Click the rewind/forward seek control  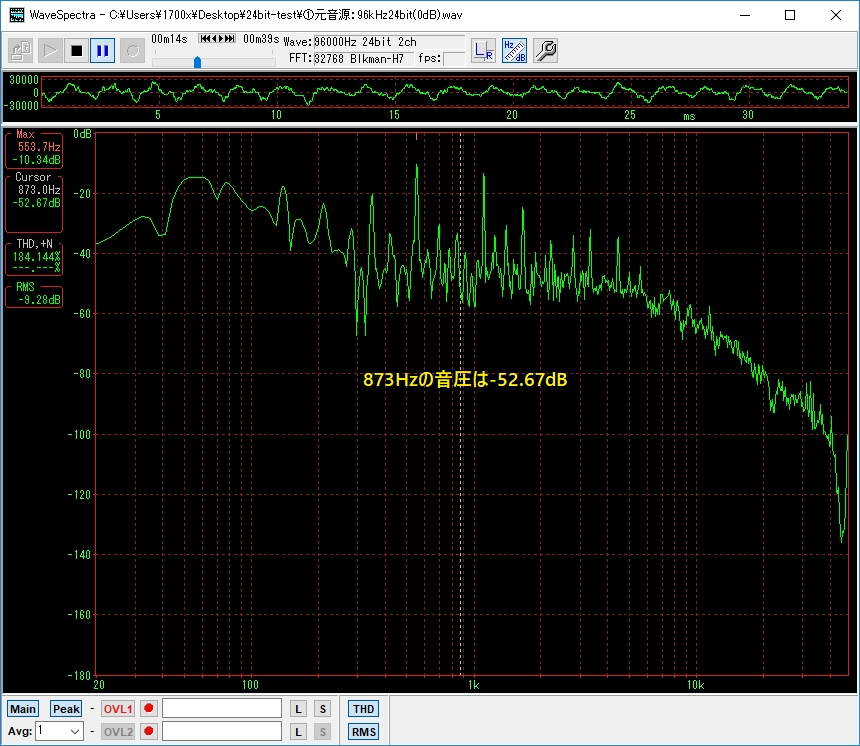tap(217, 39)
